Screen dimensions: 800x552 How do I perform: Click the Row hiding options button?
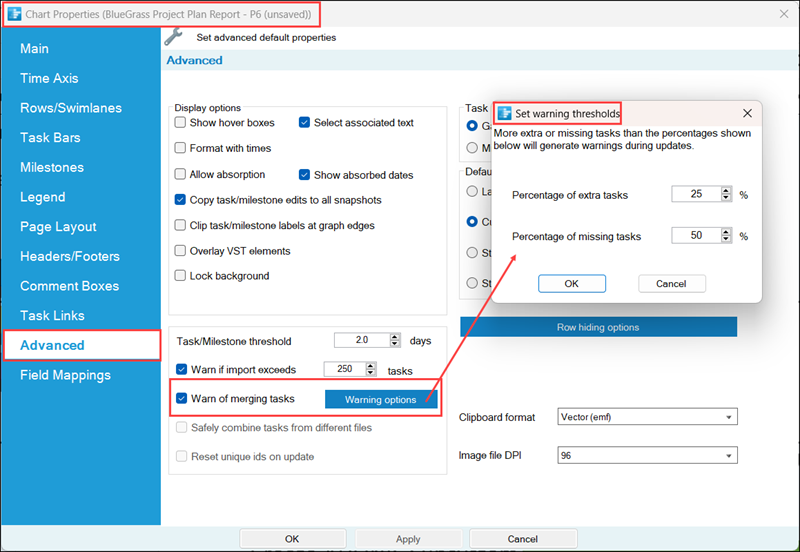(598, 327)
